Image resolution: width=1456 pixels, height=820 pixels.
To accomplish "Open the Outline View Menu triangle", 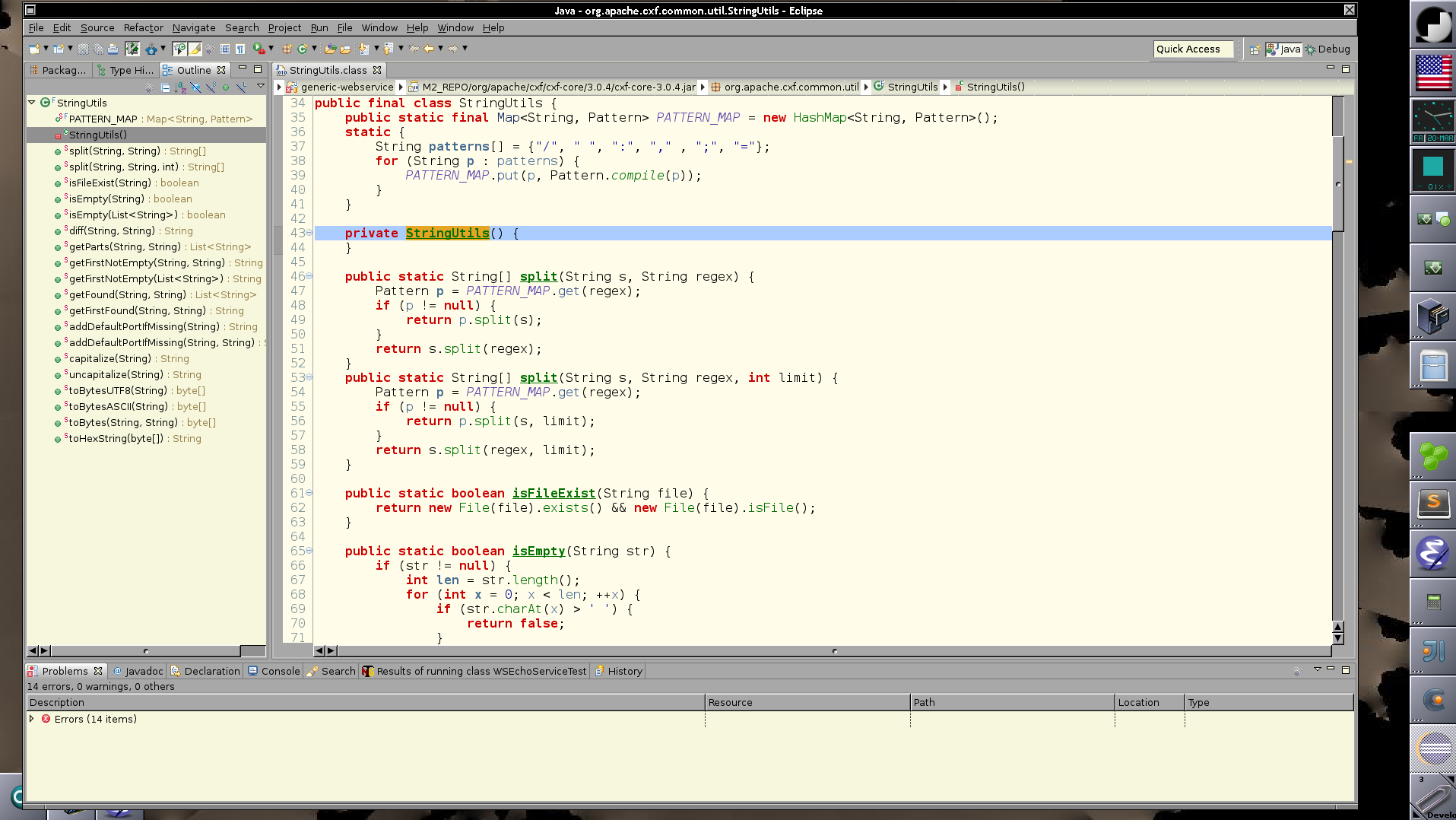I will (260, 86).
